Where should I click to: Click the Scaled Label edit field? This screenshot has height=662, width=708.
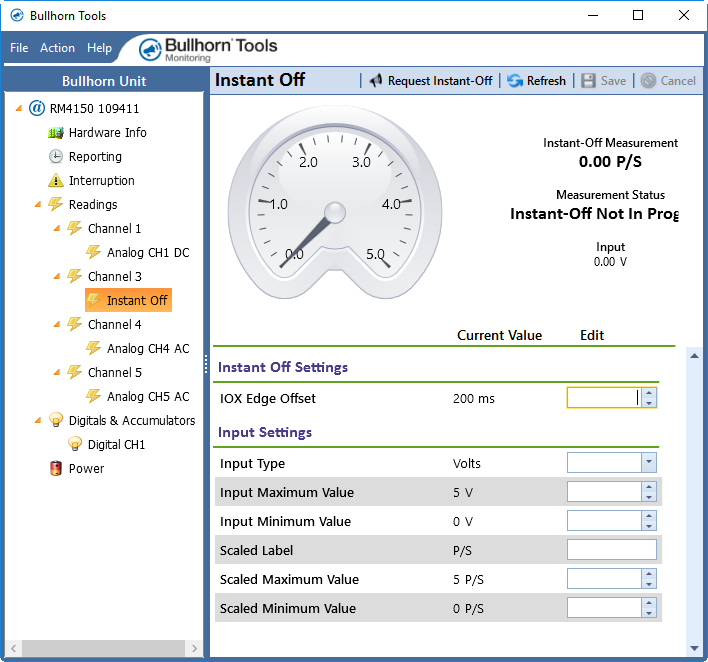pos(612,550)
